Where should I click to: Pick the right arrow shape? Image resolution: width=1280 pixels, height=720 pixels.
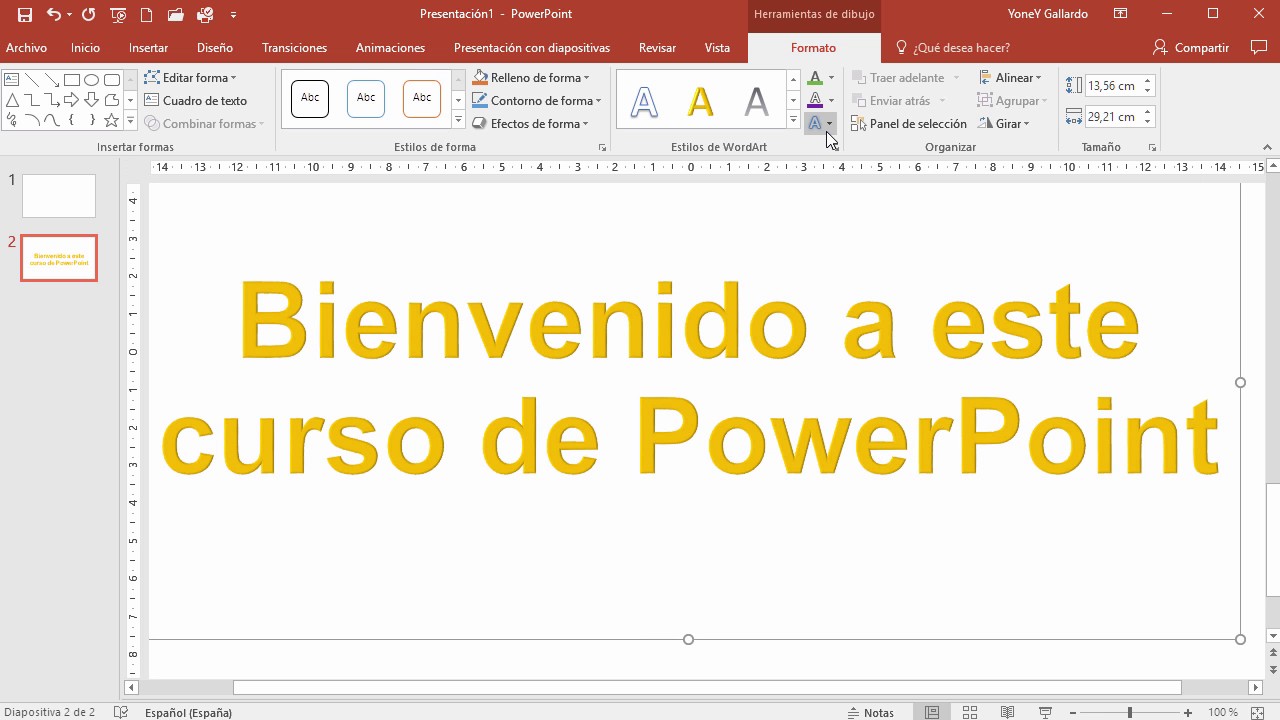71,100
